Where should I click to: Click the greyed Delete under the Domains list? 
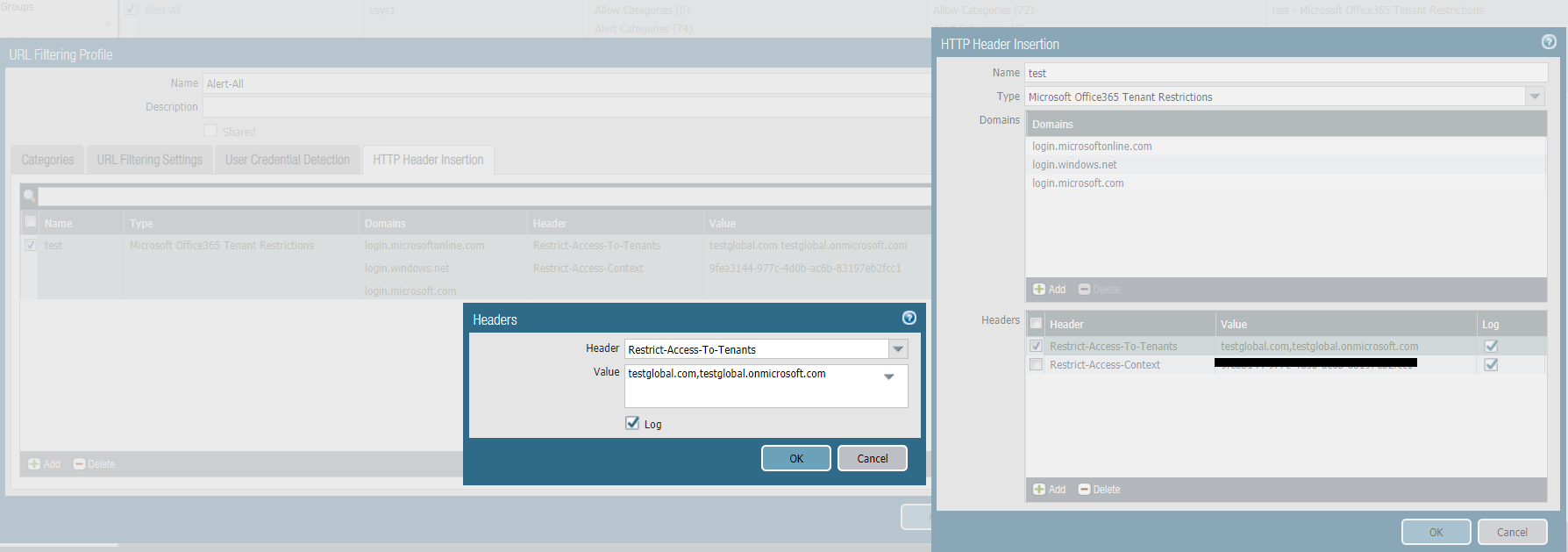[x=1099, y=290]
